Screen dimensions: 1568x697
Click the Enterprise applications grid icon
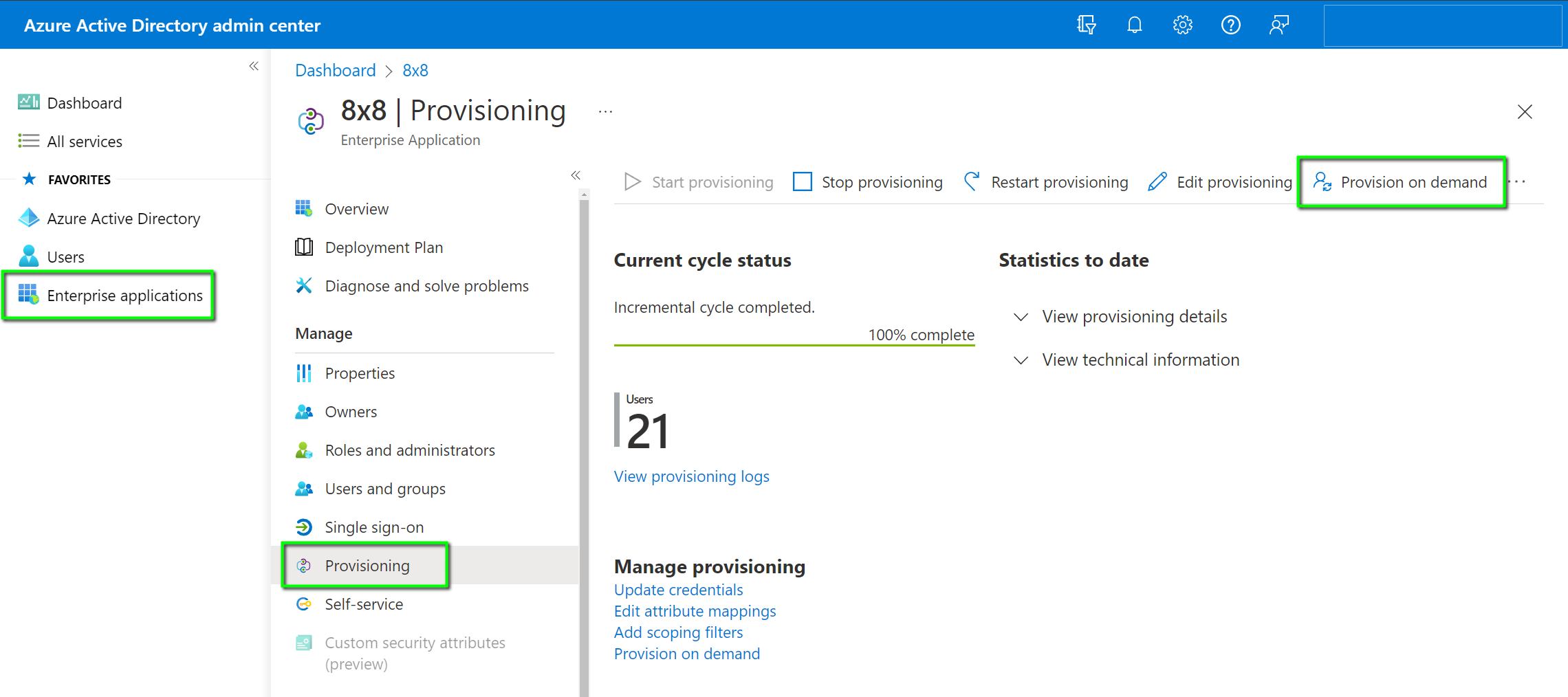point(28,294)
